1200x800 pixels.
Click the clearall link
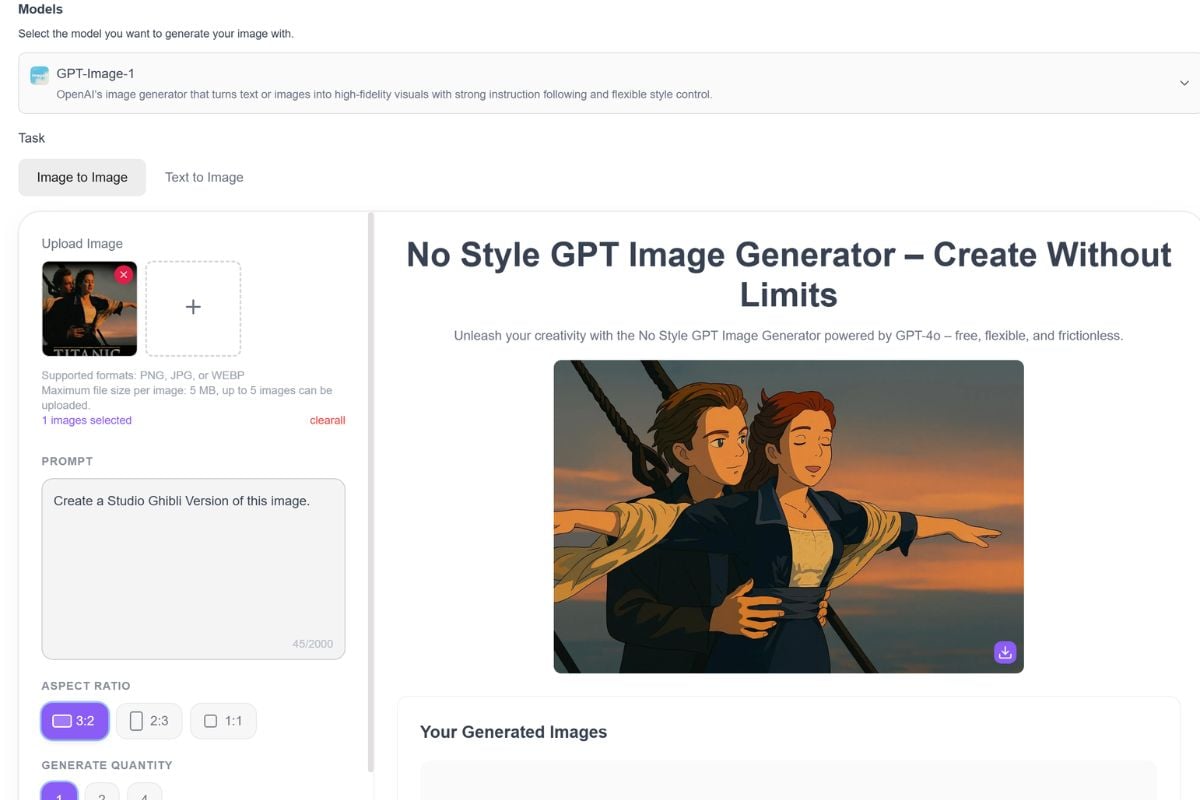click(327, 420)
